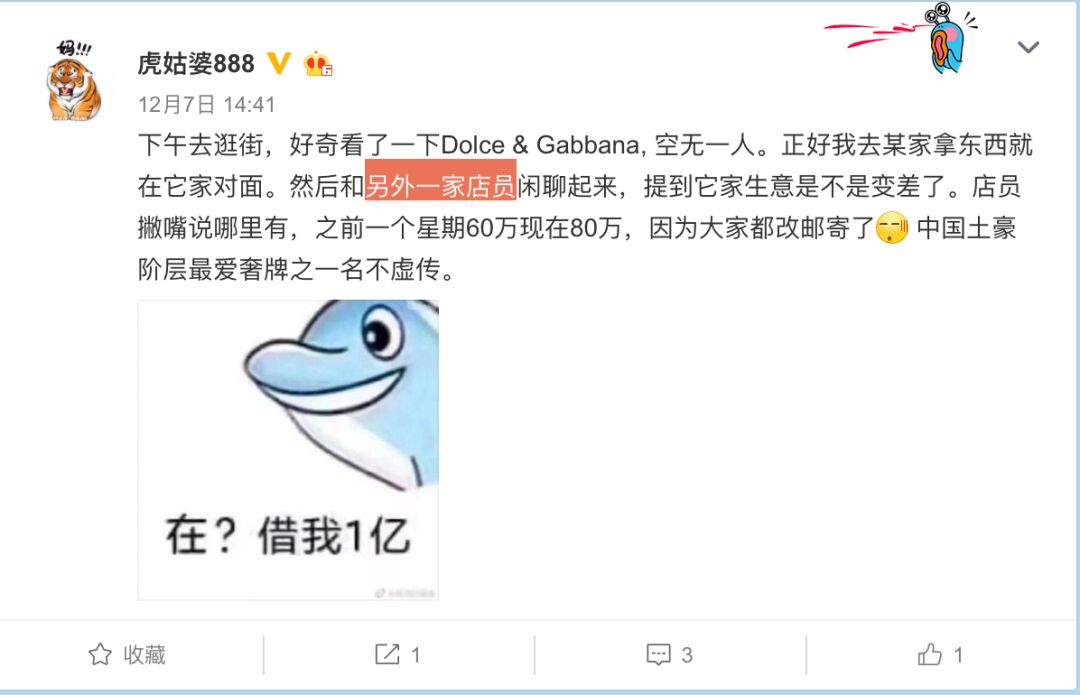Click the sweating emoji in post text
Image resolution: width=1080 pixels, height=695 pixels.
click(892, 227)
